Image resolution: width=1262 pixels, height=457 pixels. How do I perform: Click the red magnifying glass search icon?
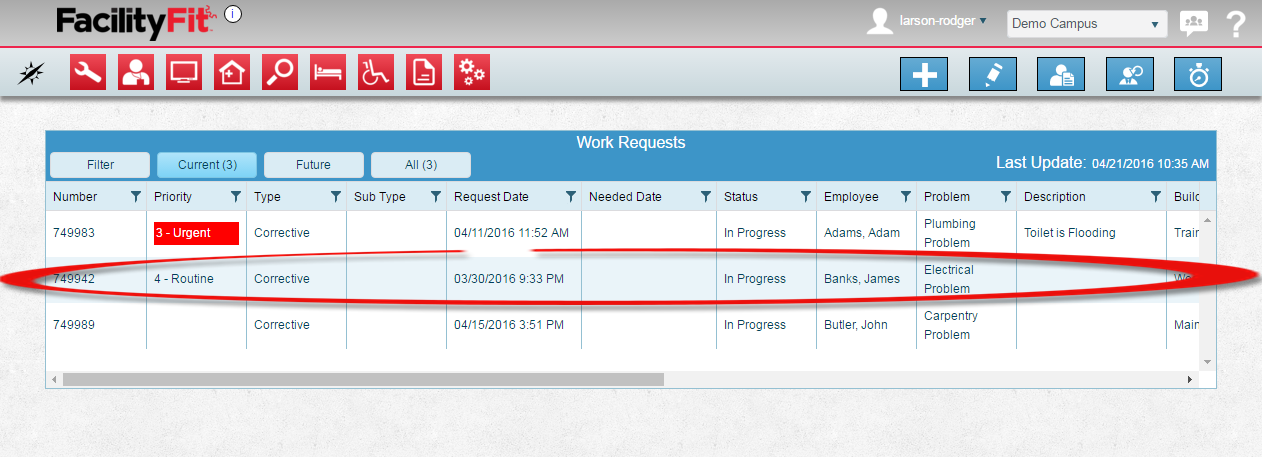[280, 73]
